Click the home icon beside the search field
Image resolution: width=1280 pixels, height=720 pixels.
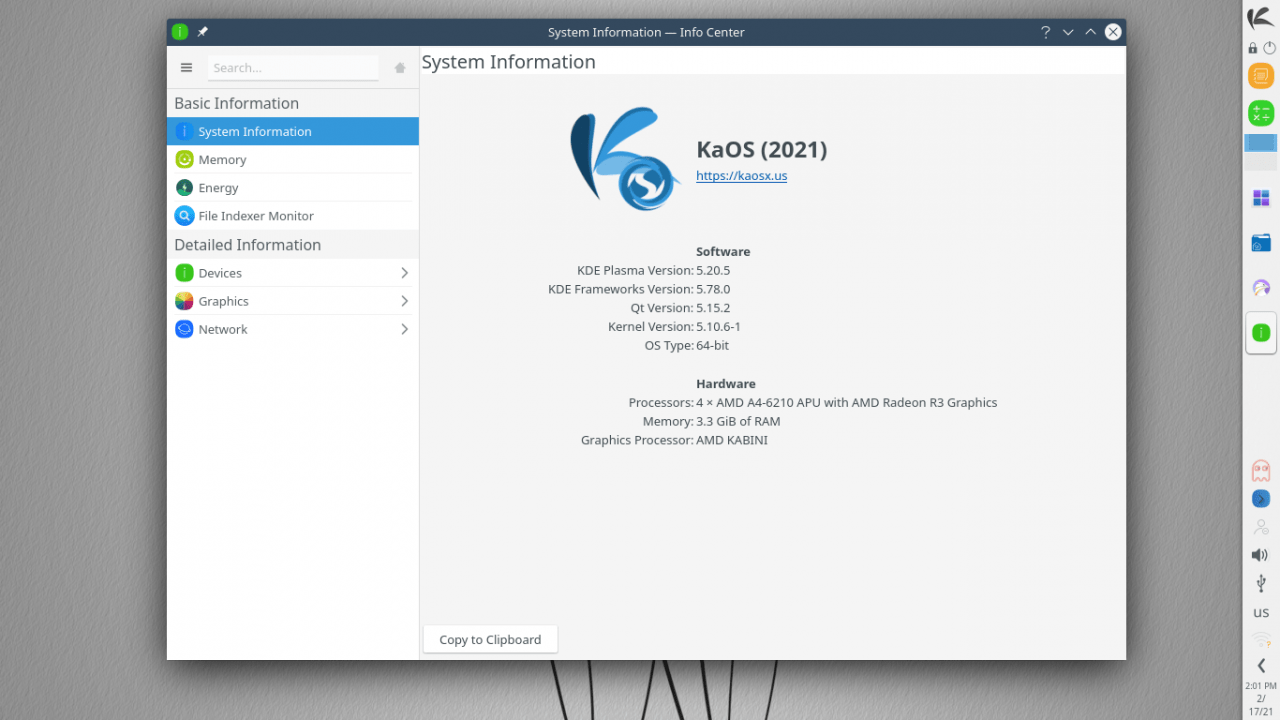click(400, 68)
